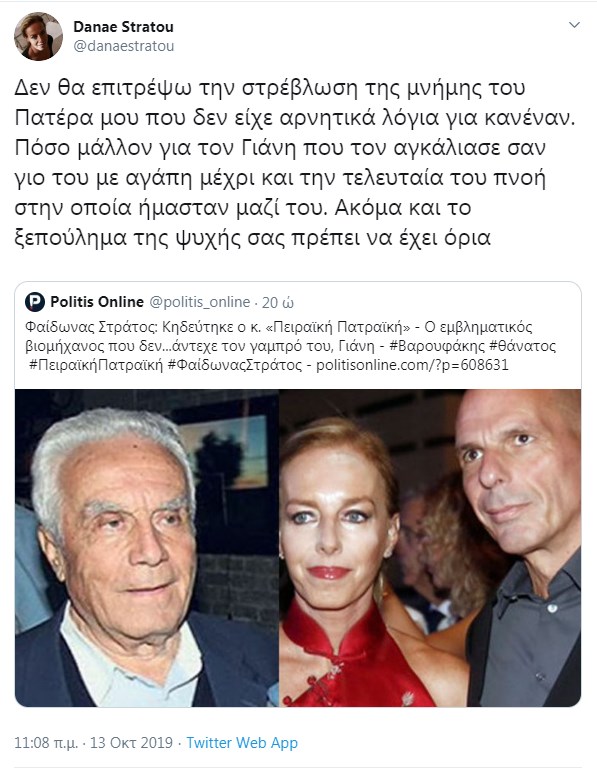The image size is (597, 771).
Task: View the photo of the white-haired elderly man
Action: click(x=147, y=548)
